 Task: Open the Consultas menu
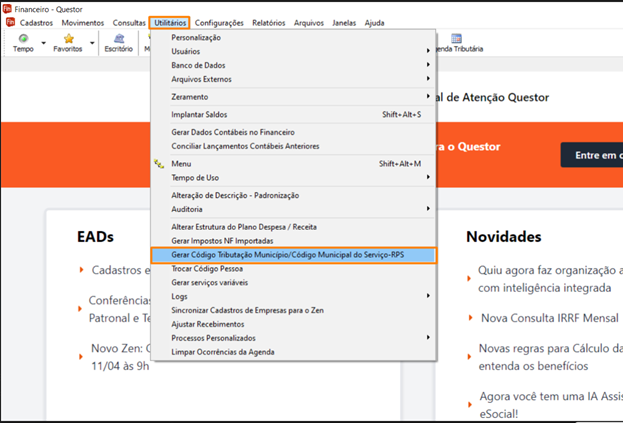(x=129, y=23)
